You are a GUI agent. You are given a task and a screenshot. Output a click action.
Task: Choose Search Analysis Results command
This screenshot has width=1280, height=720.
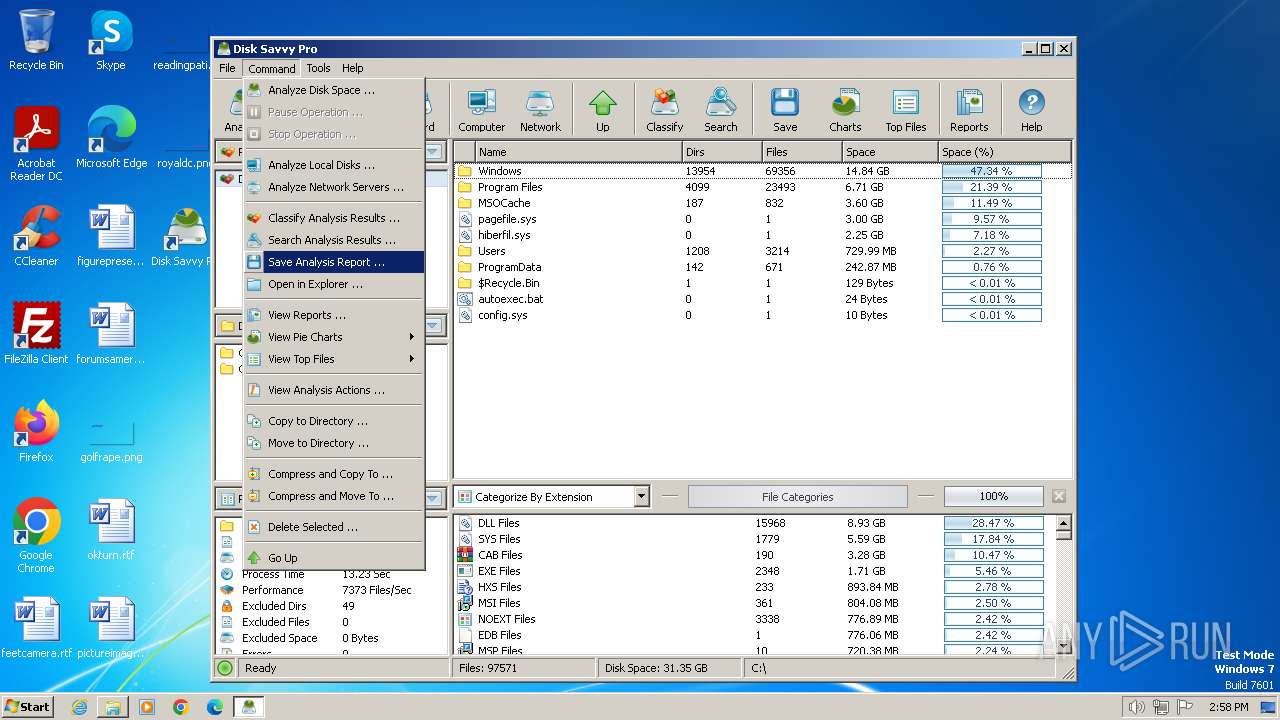click(334, 240)
